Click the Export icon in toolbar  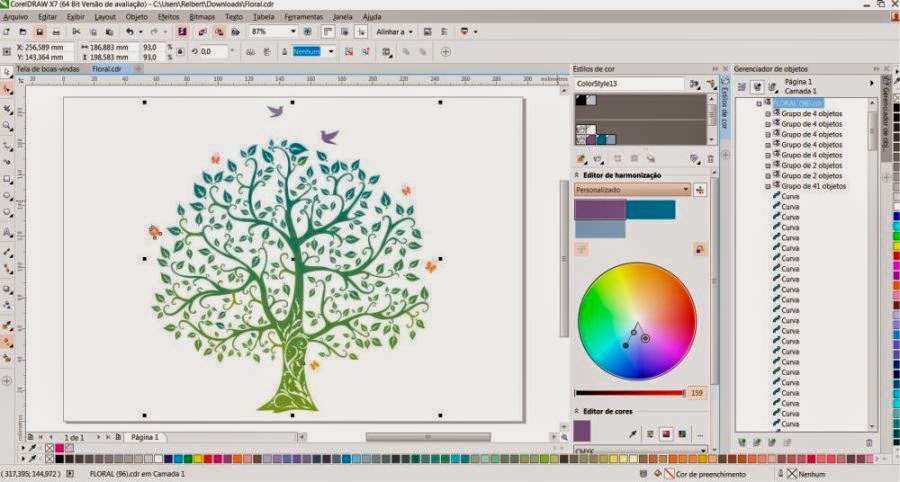(x=219, y=32)
